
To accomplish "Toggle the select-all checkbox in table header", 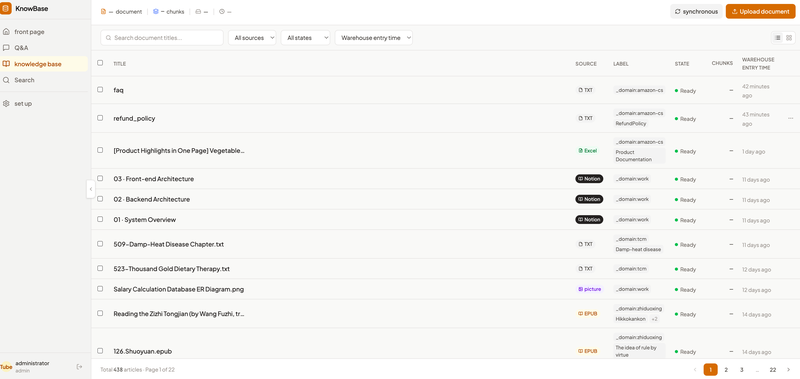I will click(100, 63).
